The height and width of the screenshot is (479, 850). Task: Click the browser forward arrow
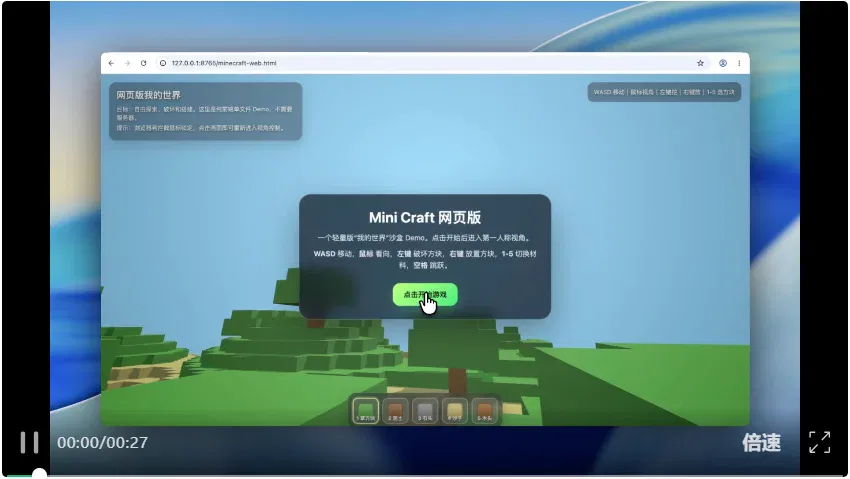[127, 63]
